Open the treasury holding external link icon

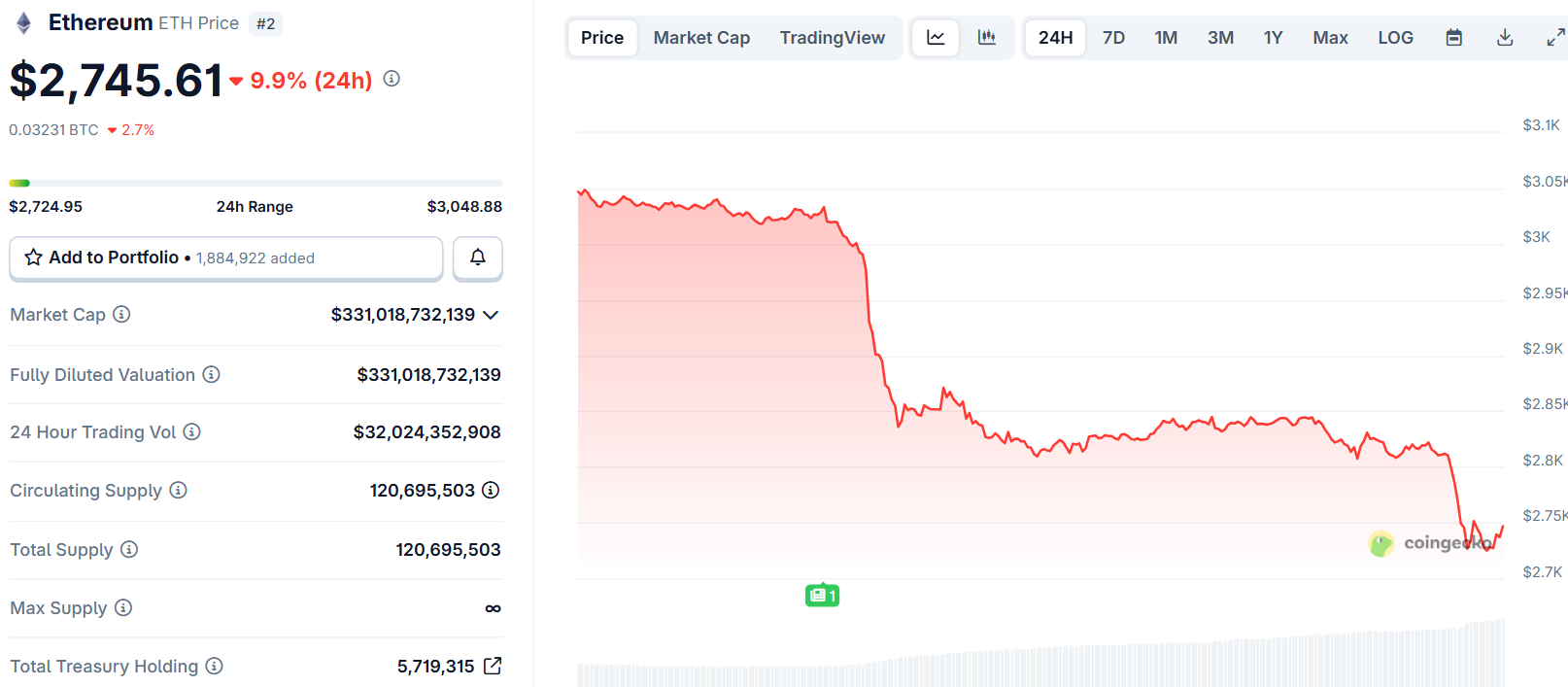493,666
